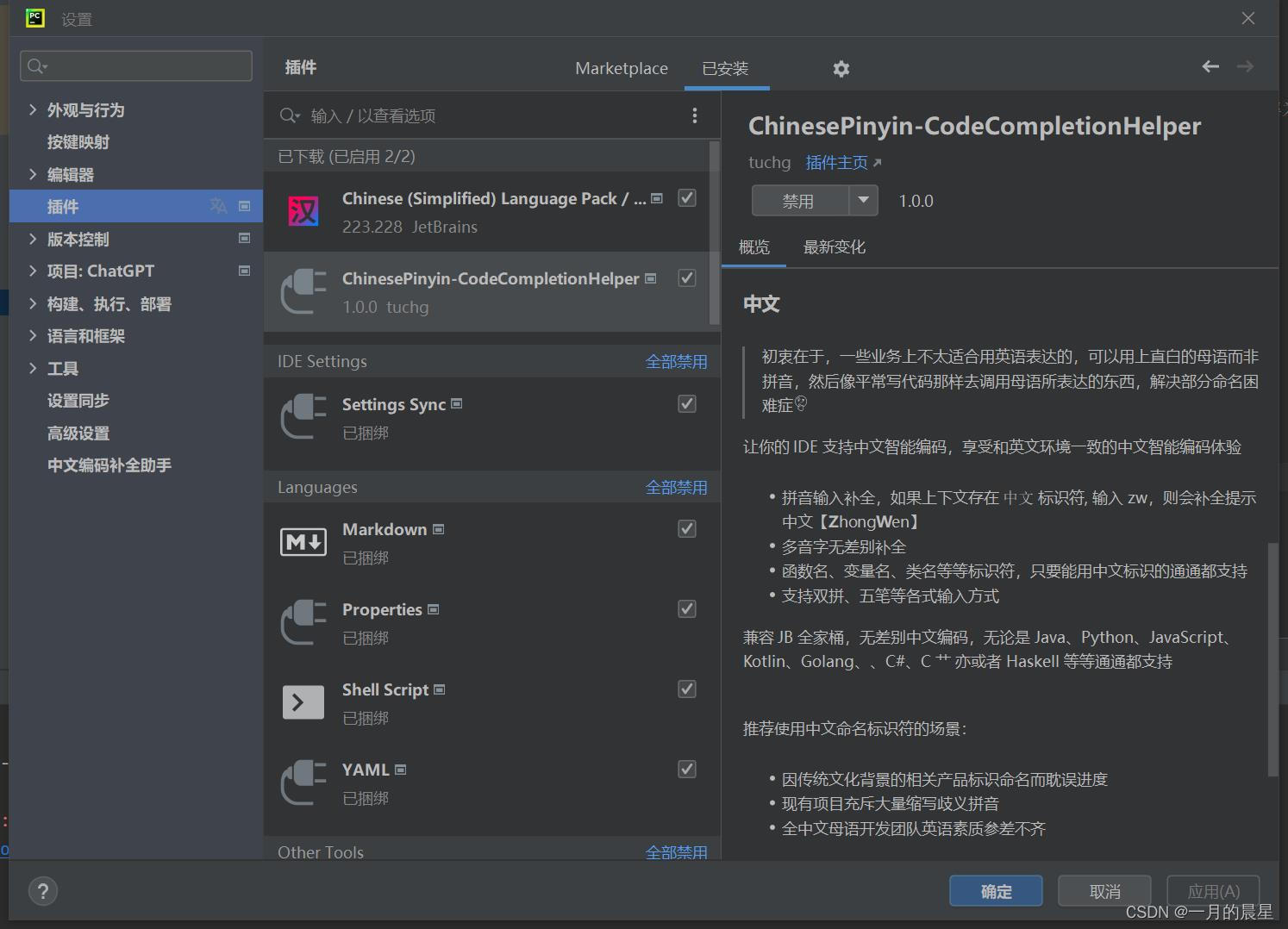Click external link arrow beside 插件主页
This screenshot has width=1288, height=929.
pyautogui.click(x=878, y=163)
